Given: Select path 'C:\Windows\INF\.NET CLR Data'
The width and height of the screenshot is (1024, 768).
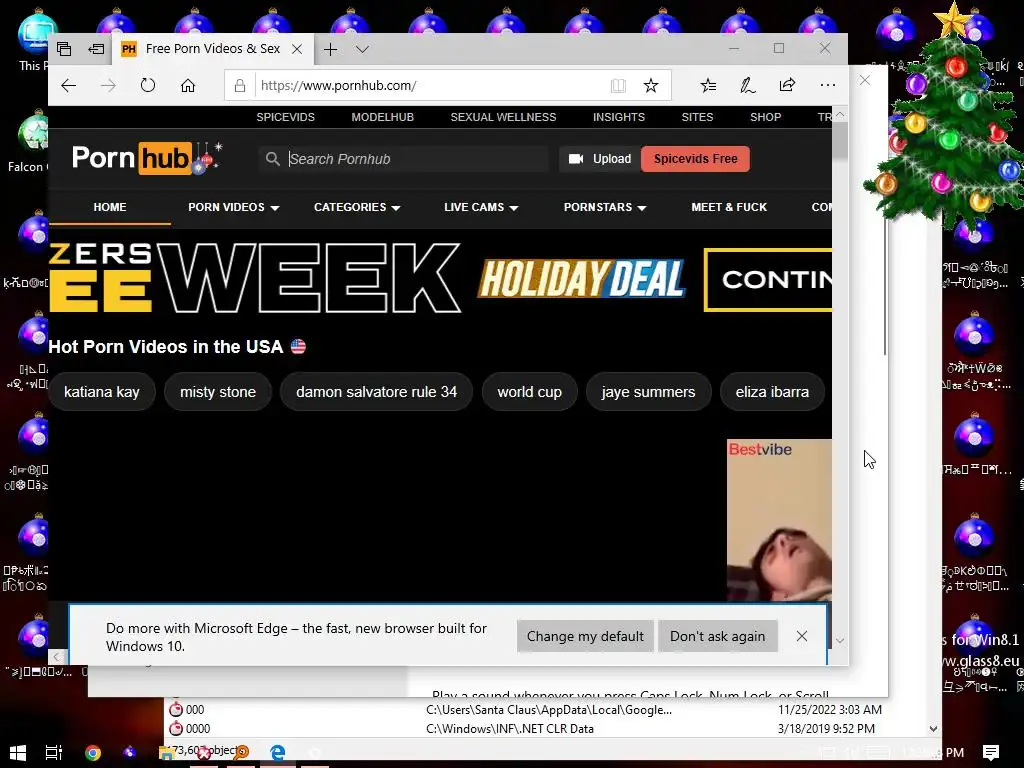Looking at the screenshot, I should coord(510,729).
